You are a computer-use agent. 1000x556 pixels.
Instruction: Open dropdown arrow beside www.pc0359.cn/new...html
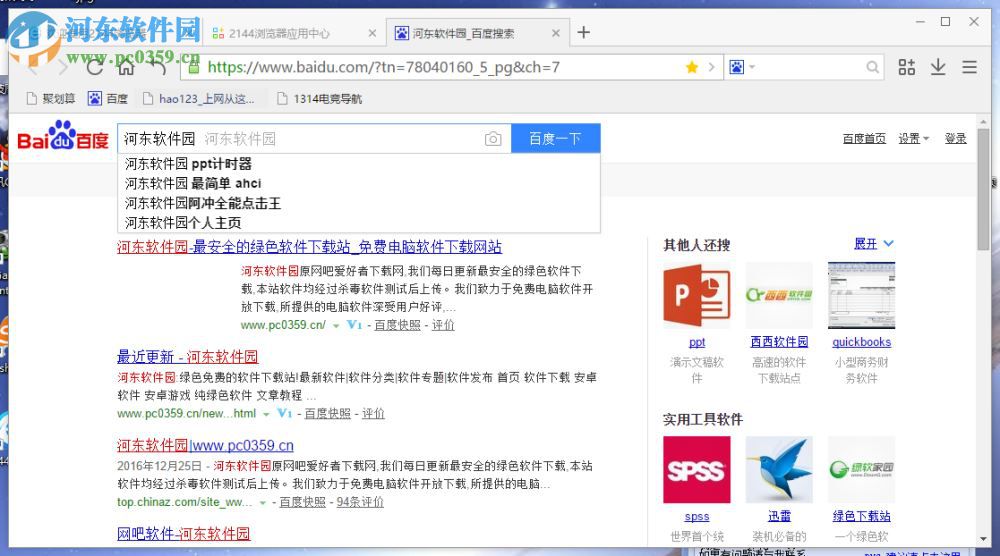click(x=266, y=414)
